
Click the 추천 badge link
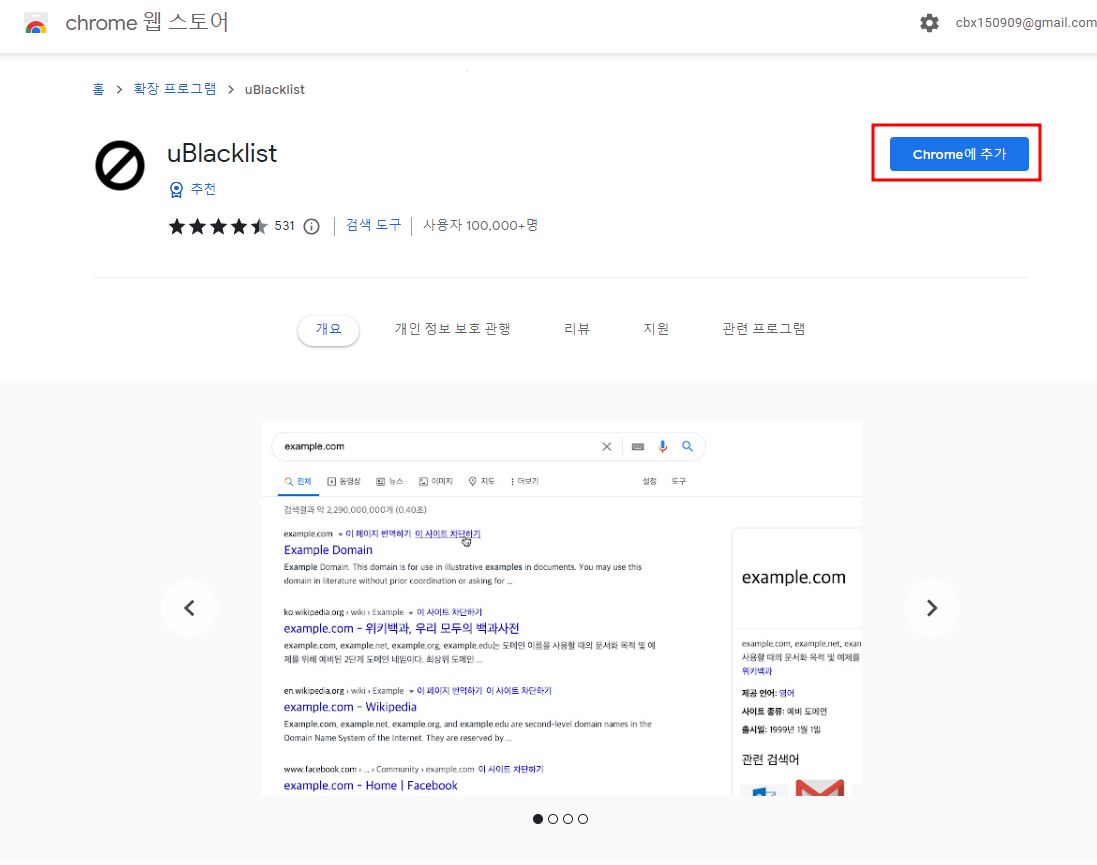coord(203,189)
